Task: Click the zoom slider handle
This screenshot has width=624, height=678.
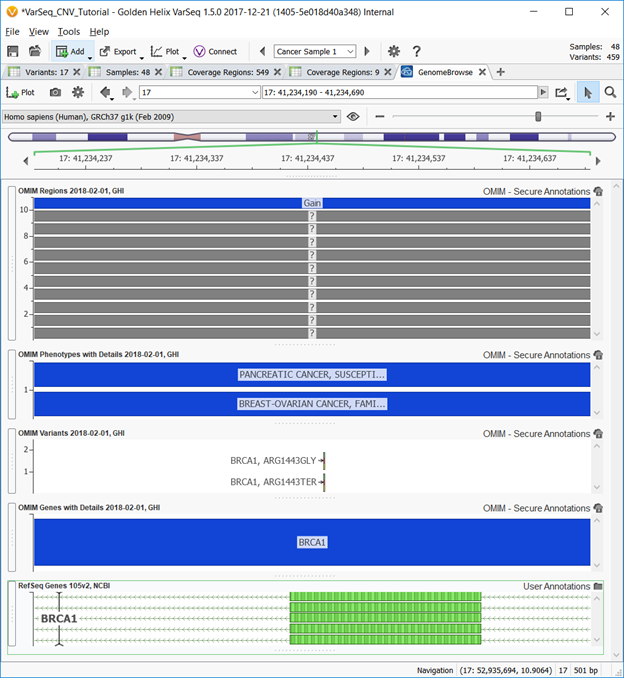Action: 538,116
